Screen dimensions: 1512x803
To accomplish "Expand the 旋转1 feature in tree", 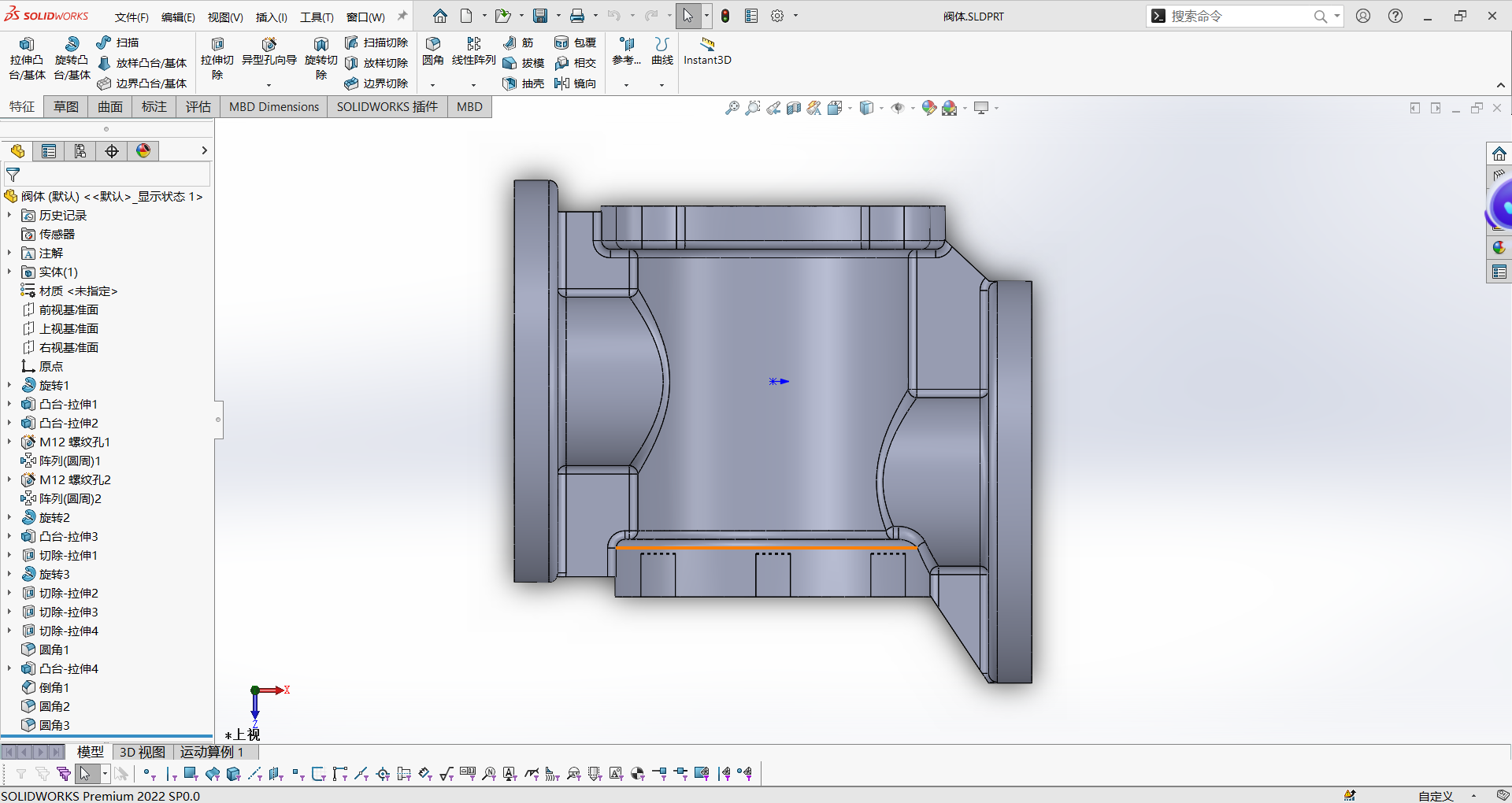I will click(x=9, y=385).
